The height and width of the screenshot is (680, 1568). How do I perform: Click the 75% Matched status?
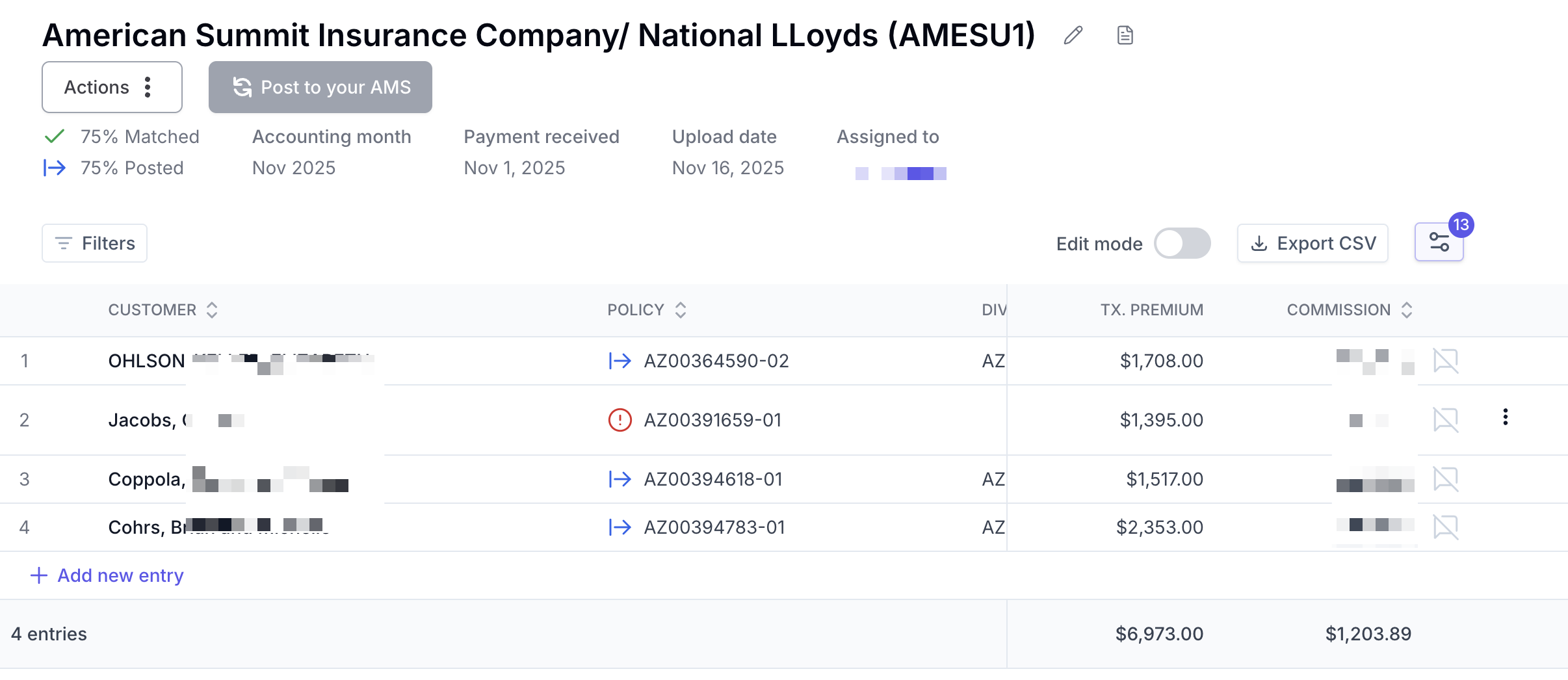point(140,137)
